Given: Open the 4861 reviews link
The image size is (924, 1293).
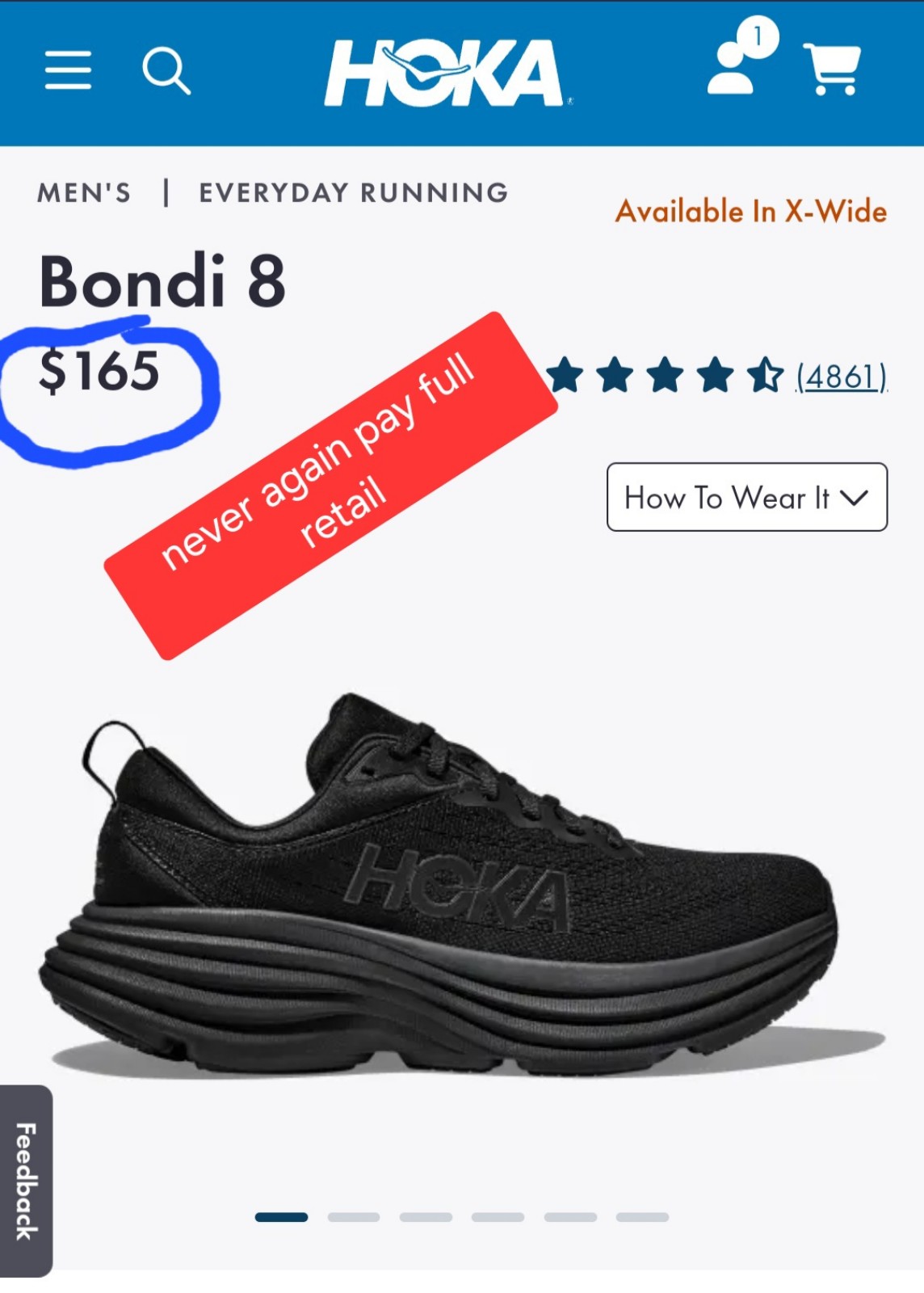Looking at the screenshot, I should click(842, 377).
